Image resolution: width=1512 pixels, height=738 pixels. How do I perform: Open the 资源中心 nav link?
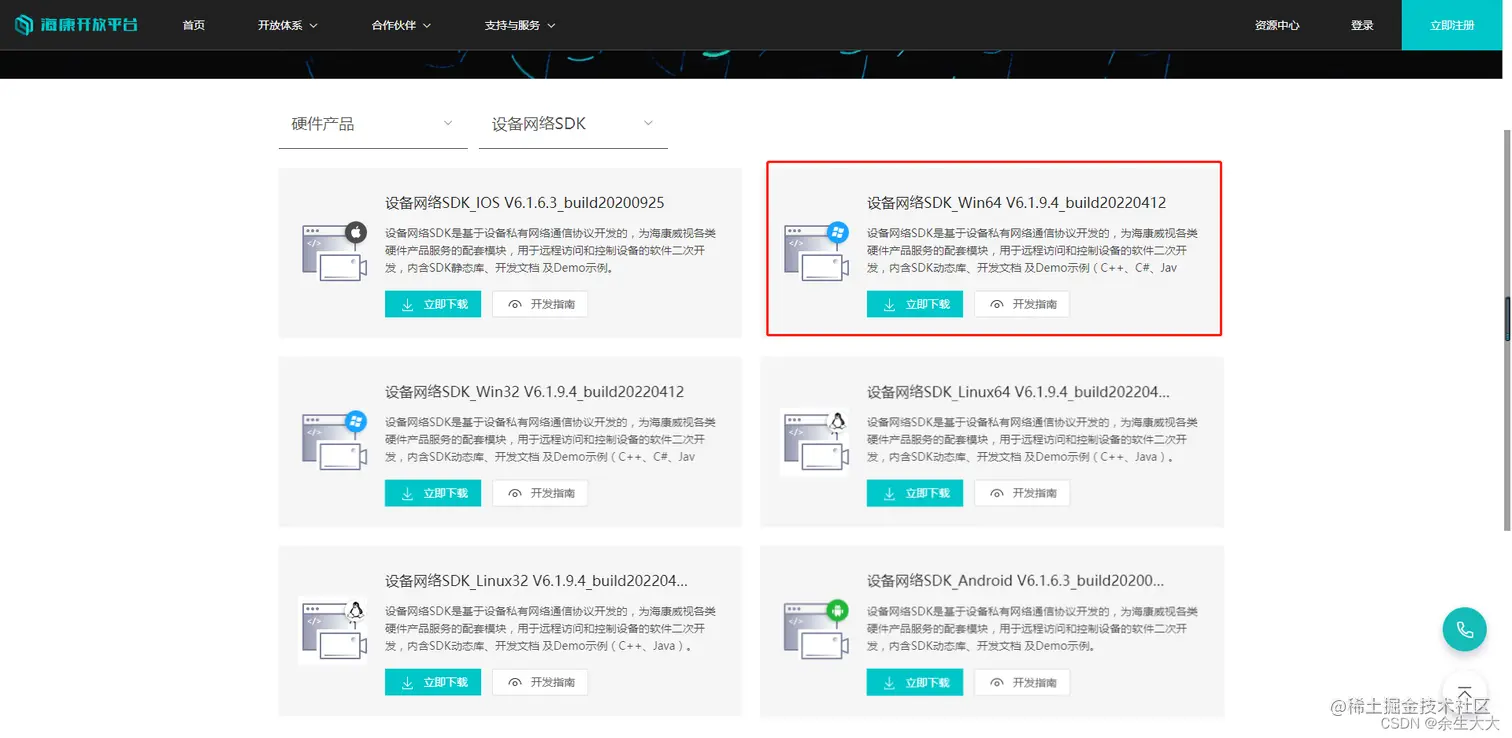click(x=1277, y=25)
